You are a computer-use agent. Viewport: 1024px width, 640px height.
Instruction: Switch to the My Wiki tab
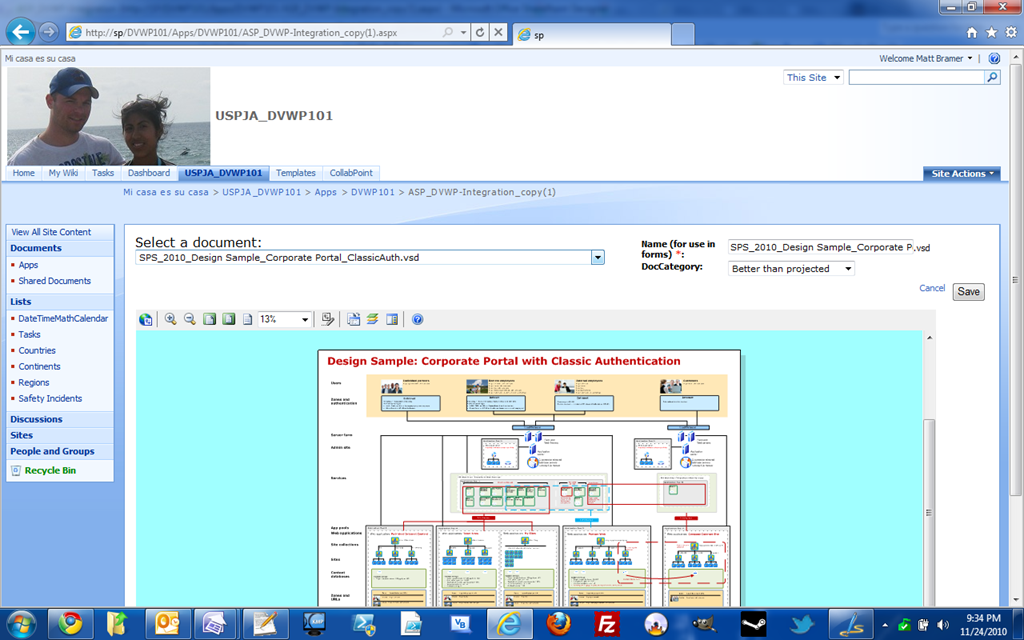(63, 173)
